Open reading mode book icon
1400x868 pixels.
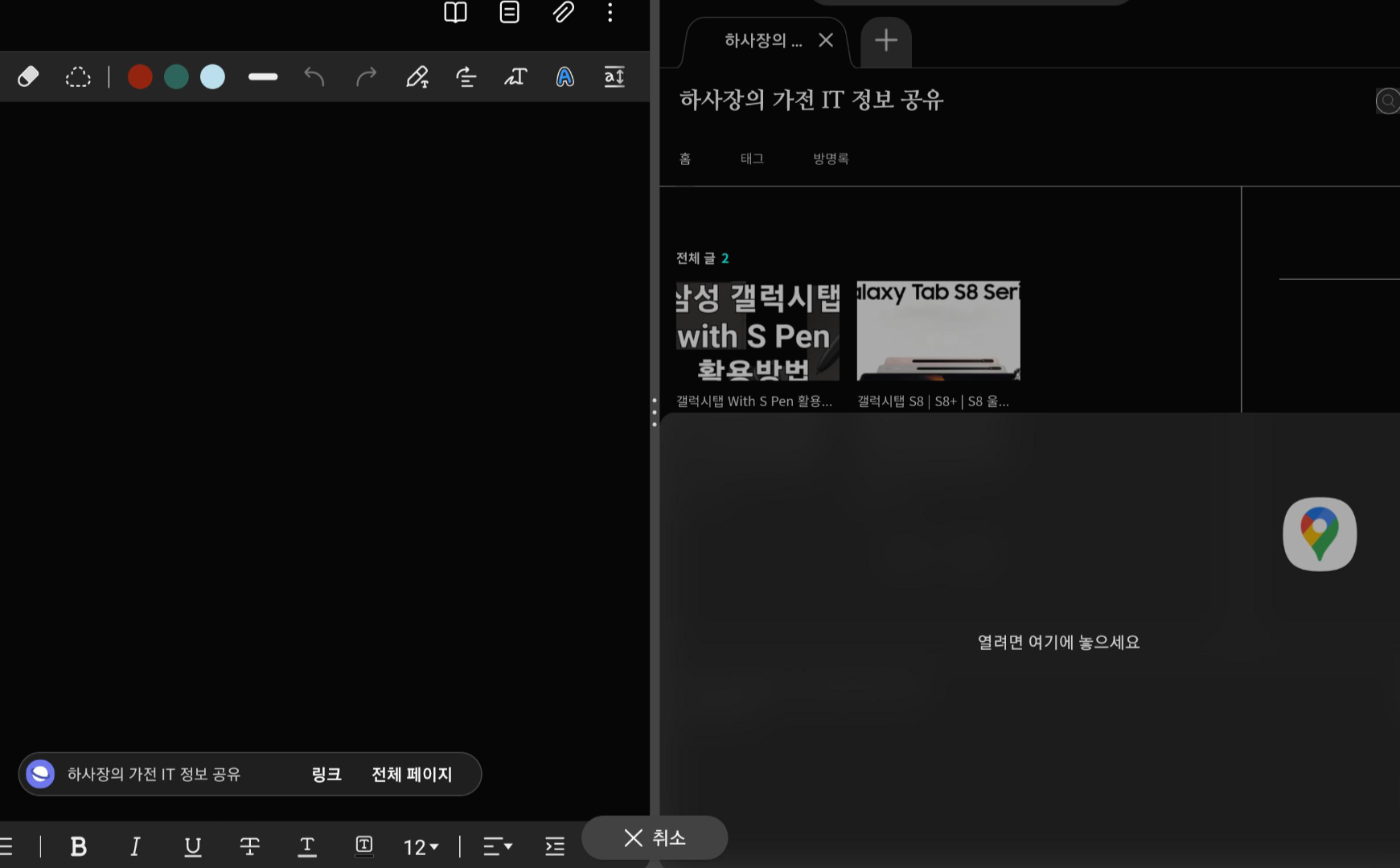coord(455,12)
